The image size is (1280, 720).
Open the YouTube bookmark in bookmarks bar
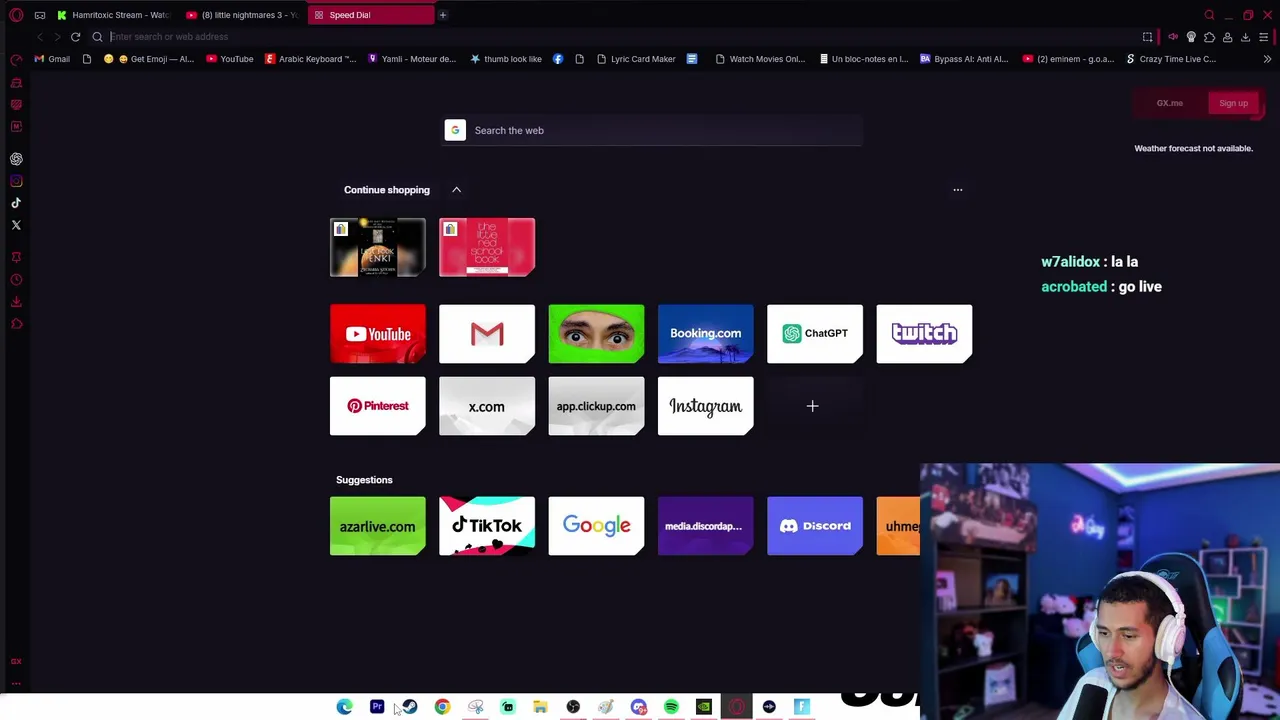coord(229,59)
